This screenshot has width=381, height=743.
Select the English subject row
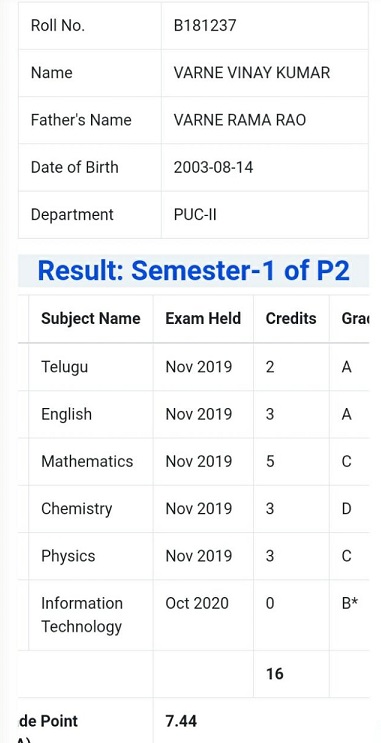point(193,414)
